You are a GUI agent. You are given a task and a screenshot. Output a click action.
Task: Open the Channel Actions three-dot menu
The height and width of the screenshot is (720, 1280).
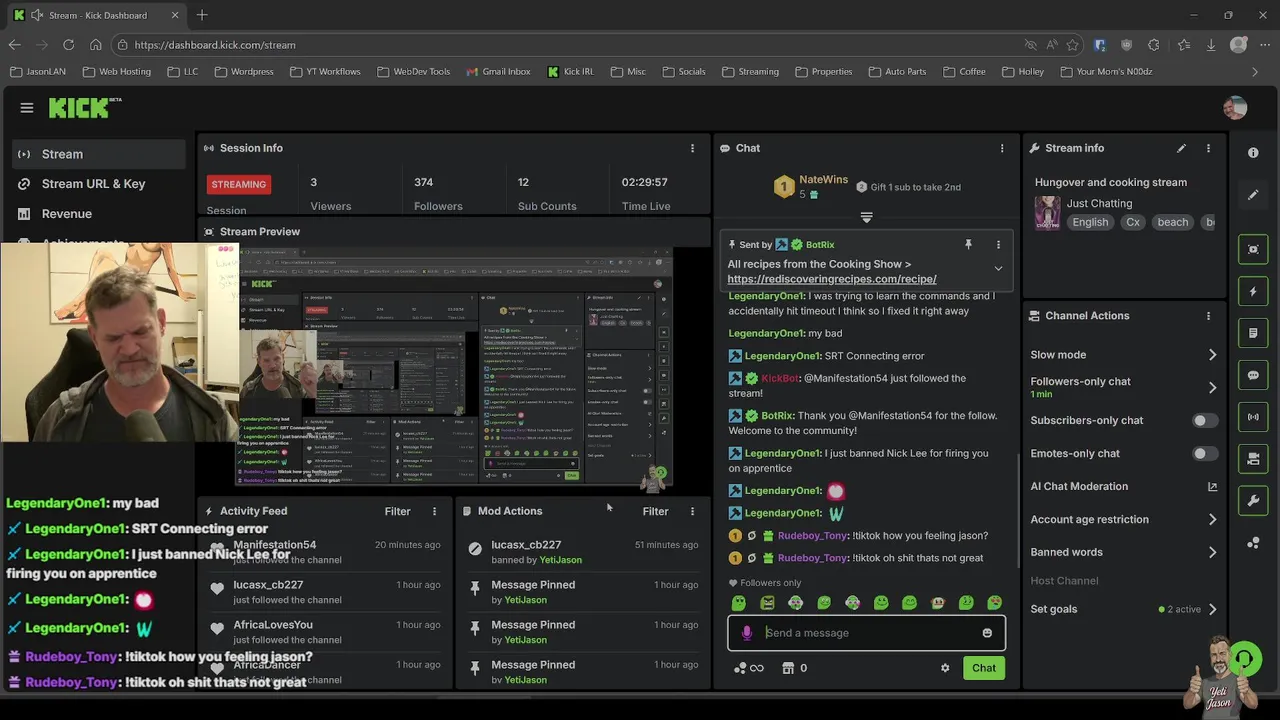[x=1208, y=316]
